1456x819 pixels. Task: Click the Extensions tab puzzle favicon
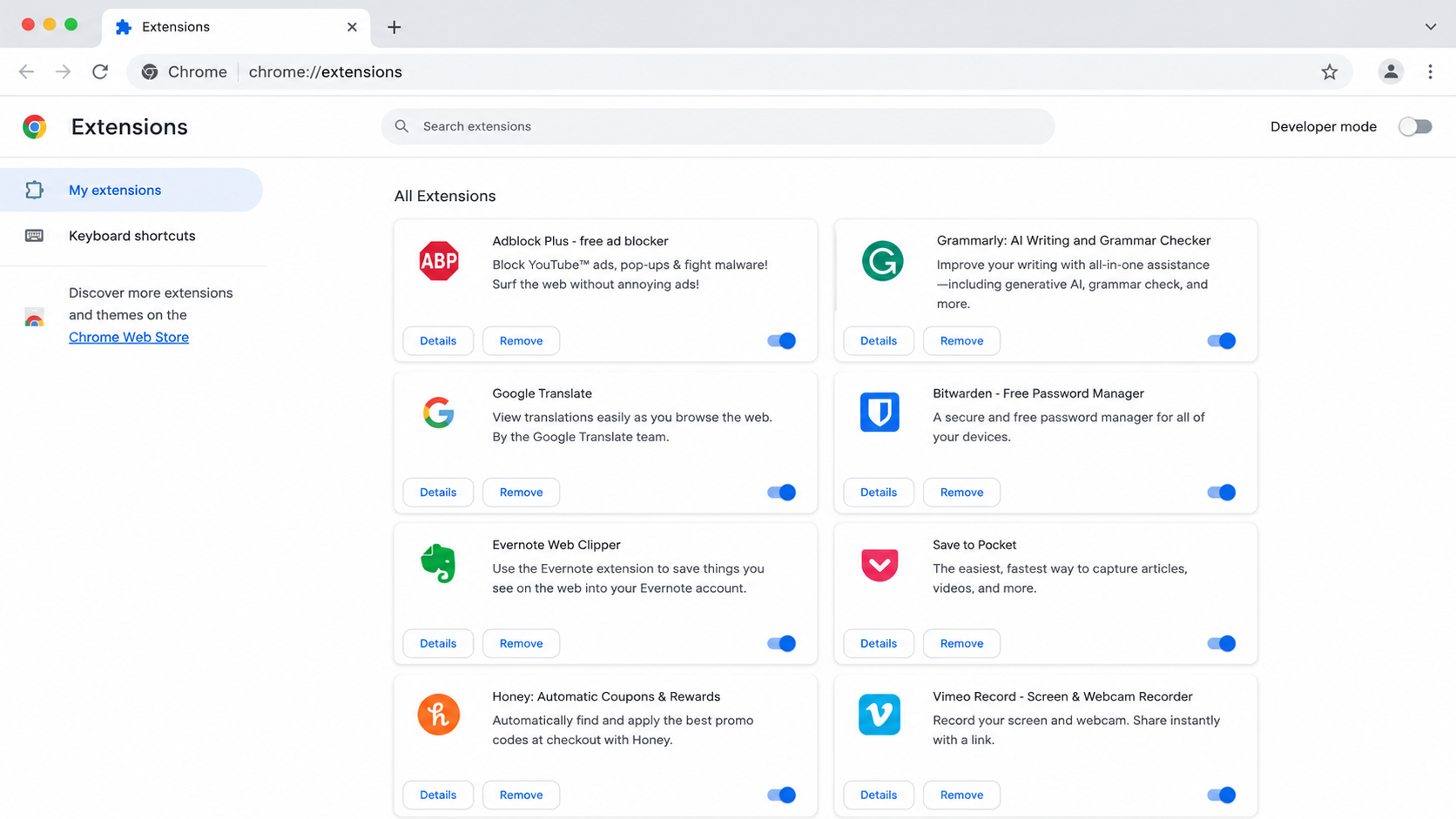124,27
